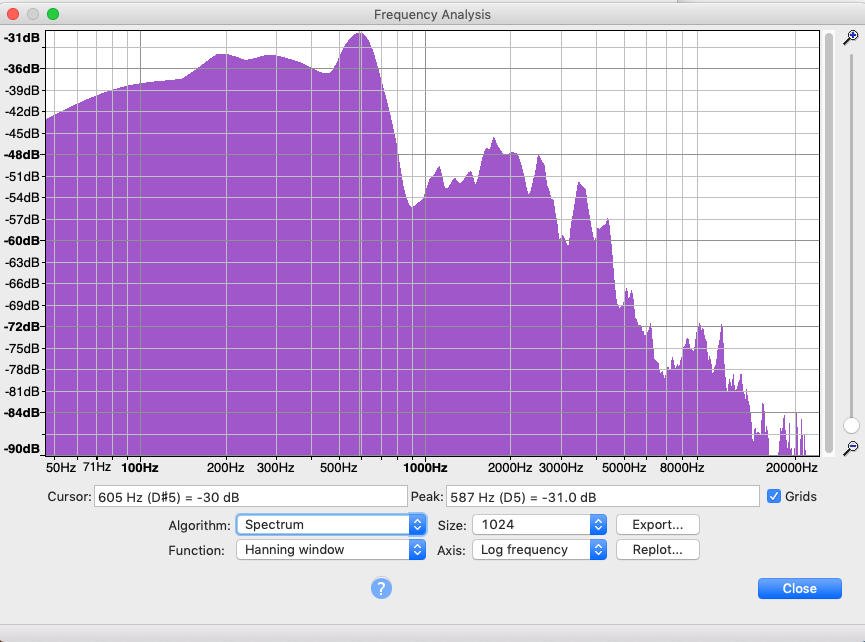Click the zoom out magnifier icon
This screenshot has height=642, width=865.
(850, 448)
